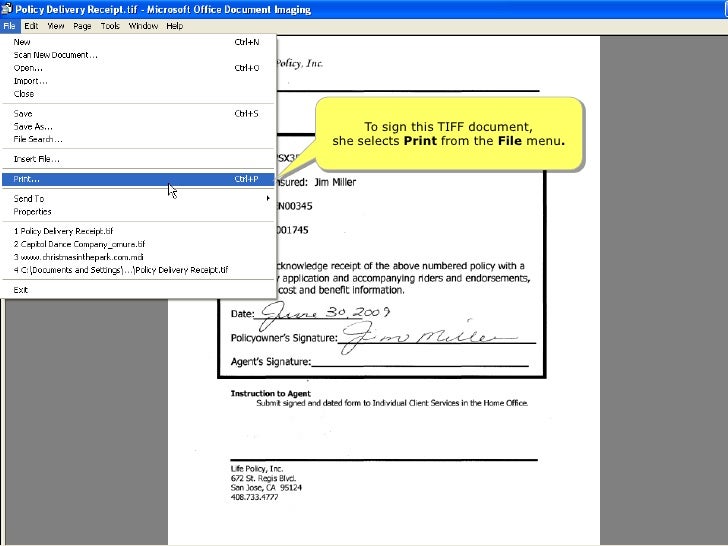Open recent file 4 from Documents and Settings
Screen dimensions: 728x546
[x=138, y=270]
